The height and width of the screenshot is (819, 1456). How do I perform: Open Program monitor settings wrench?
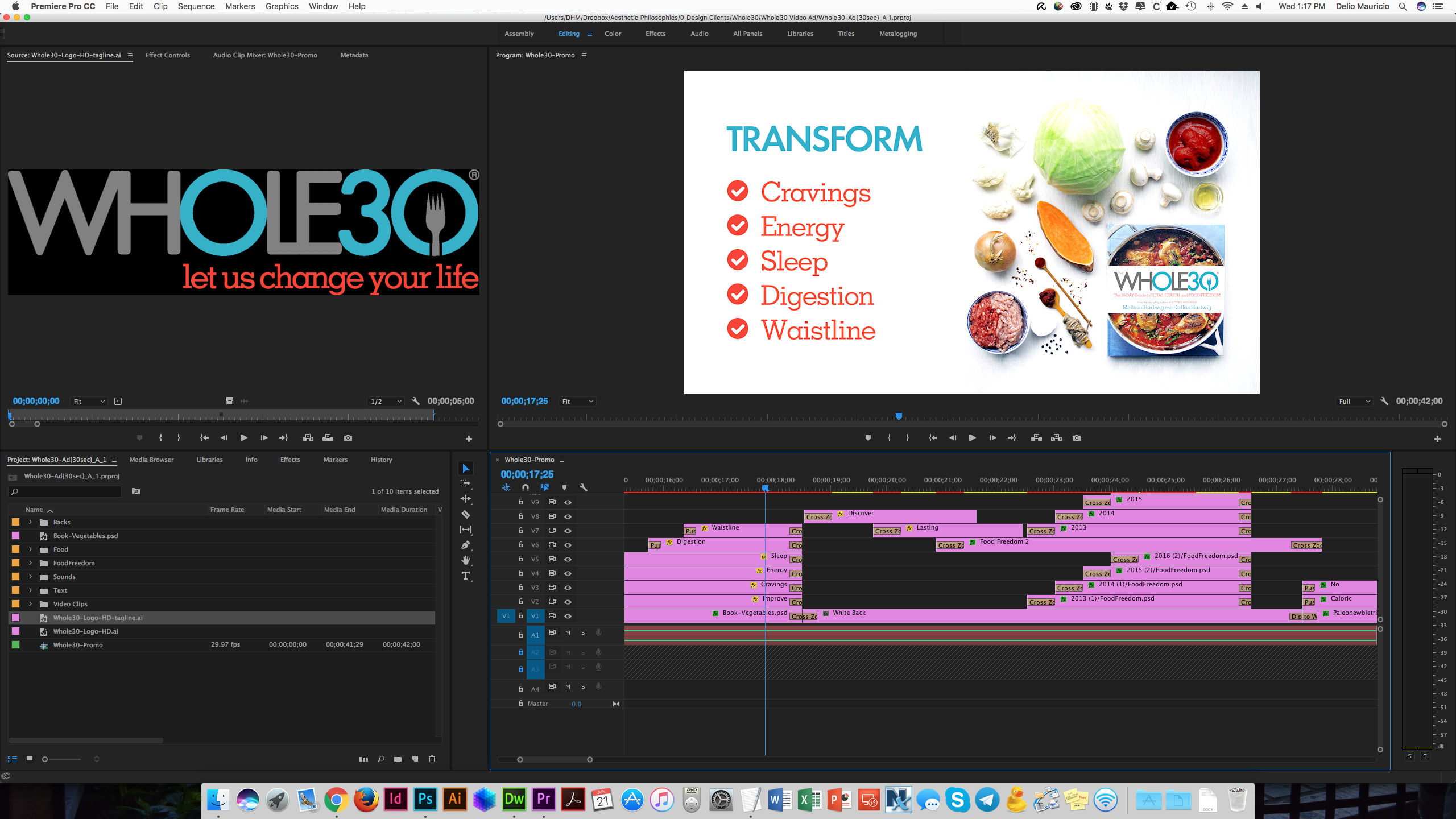click(x=1384, y=401)
